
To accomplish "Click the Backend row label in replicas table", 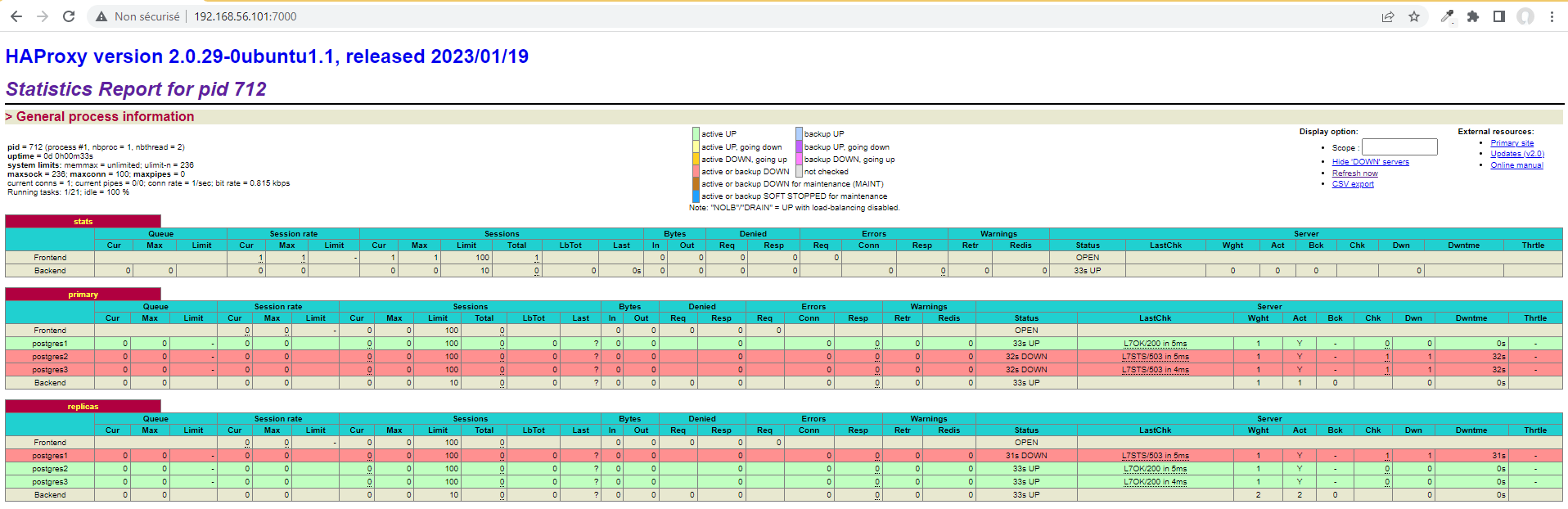I will pos(50,495).
